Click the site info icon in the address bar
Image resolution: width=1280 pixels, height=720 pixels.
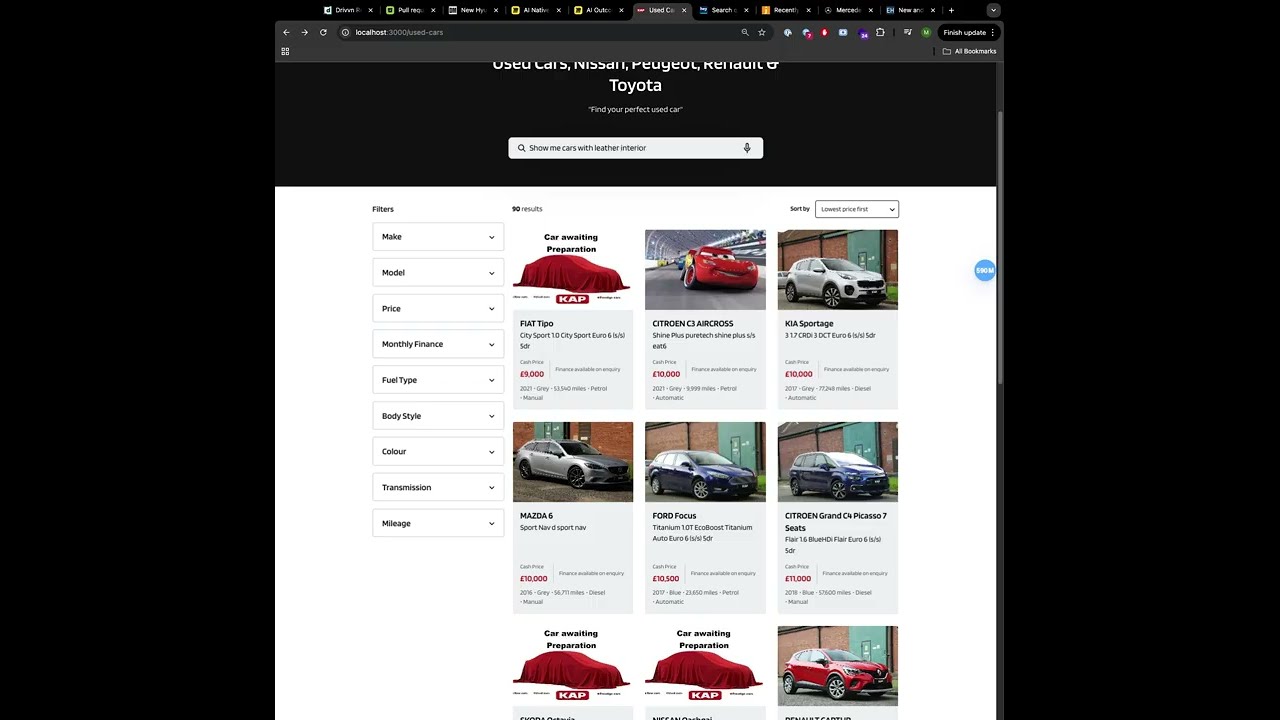pyautogui.click(x=345, y=32)
